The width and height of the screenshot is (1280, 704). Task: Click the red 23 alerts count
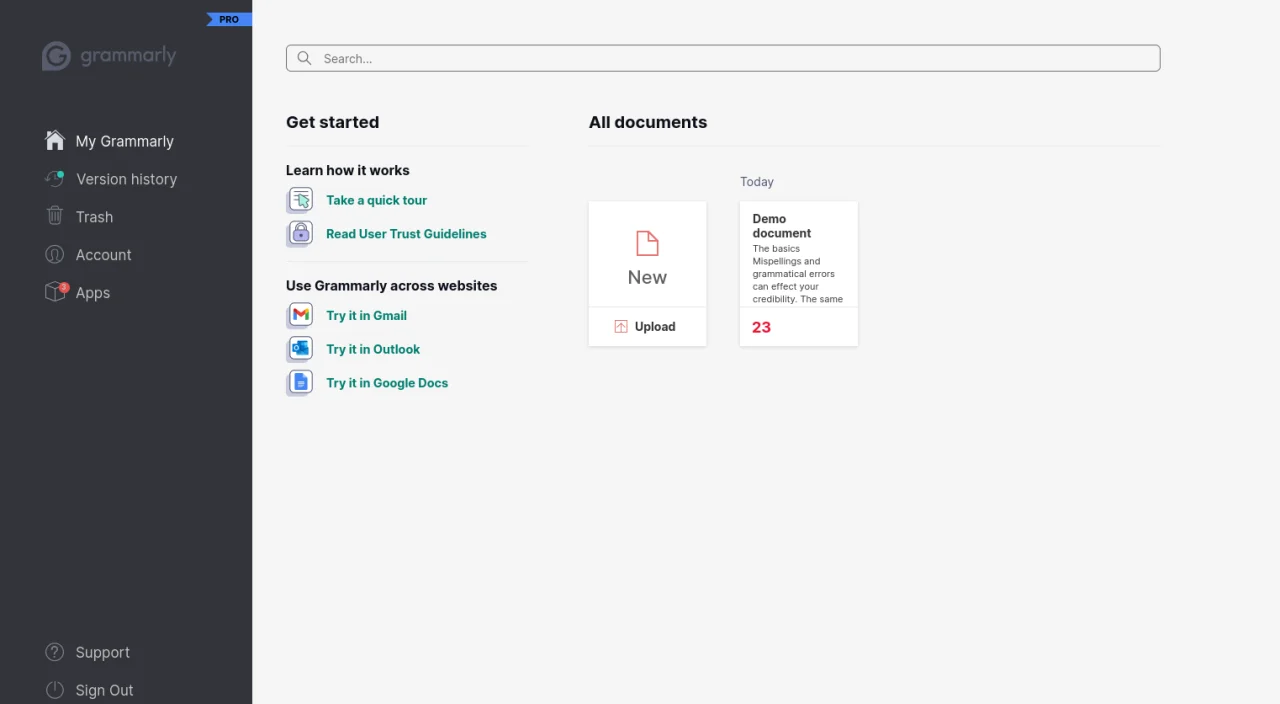761,327
